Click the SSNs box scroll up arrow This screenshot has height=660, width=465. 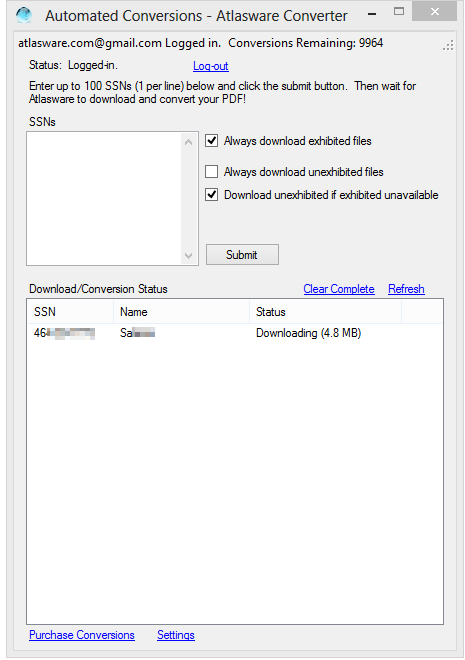(189, 142)
